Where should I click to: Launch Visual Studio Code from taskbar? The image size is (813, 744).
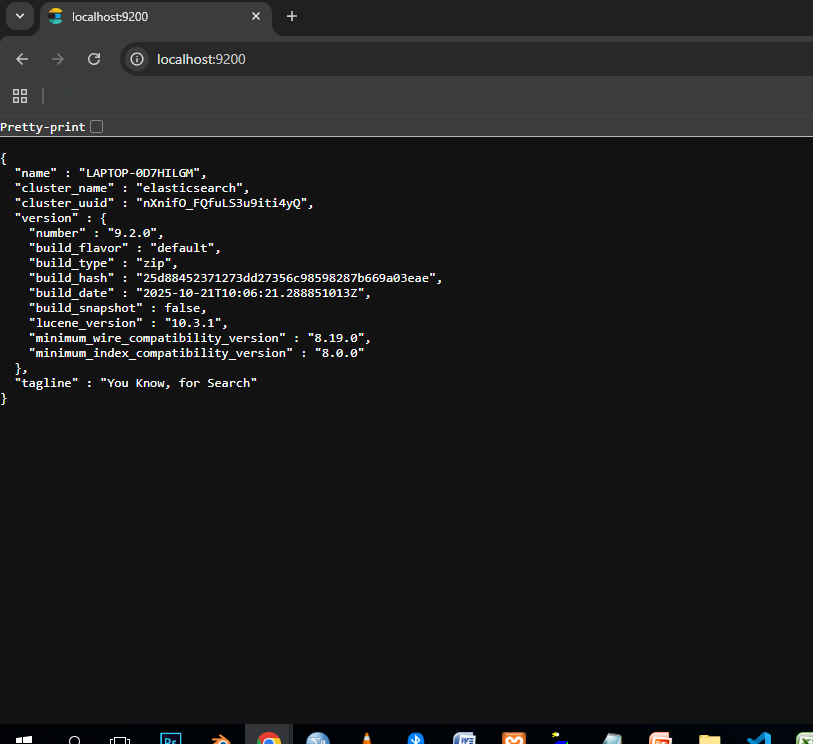coord(759,738)
